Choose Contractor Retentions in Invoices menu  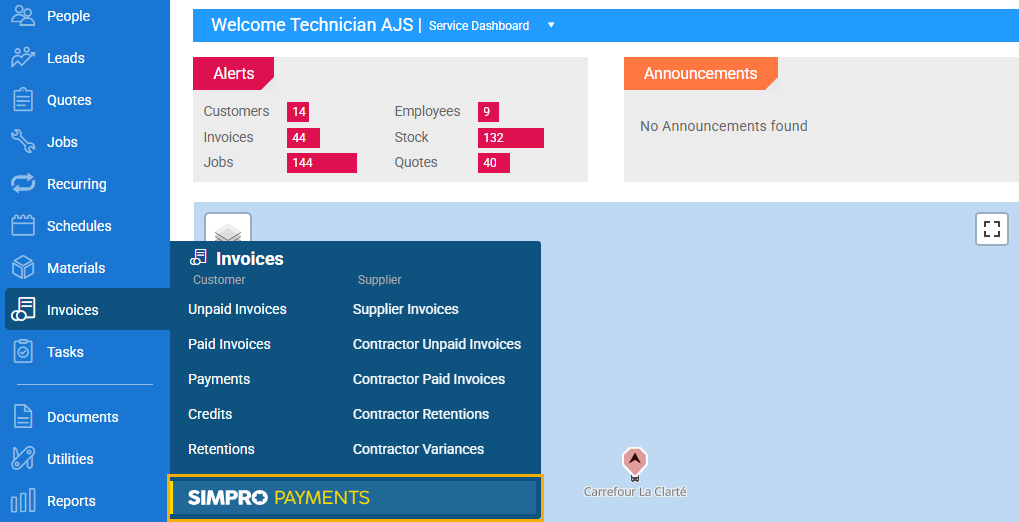(x=420, y=414)
